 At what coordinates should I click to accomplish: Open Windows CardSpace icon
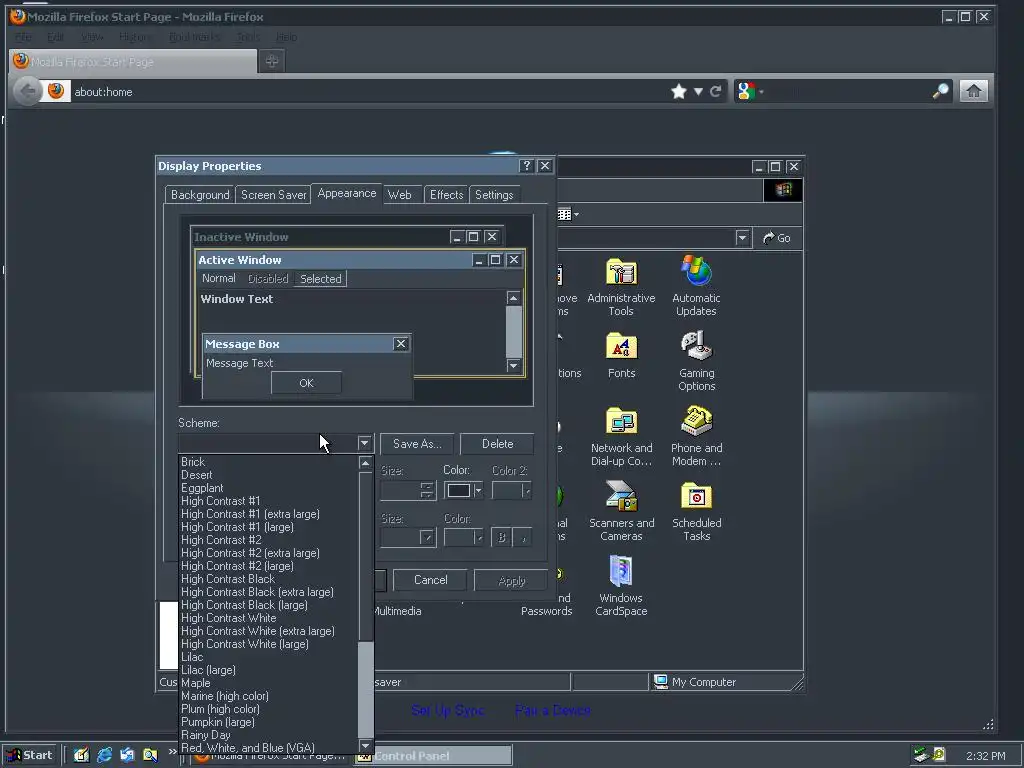621,586
